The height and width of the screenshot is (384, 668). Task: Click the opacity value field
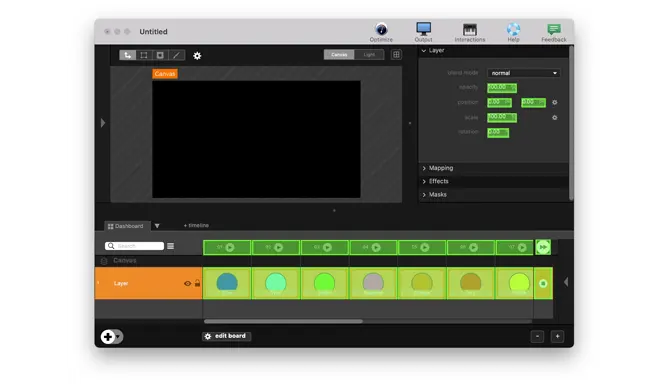click(502, 88)
